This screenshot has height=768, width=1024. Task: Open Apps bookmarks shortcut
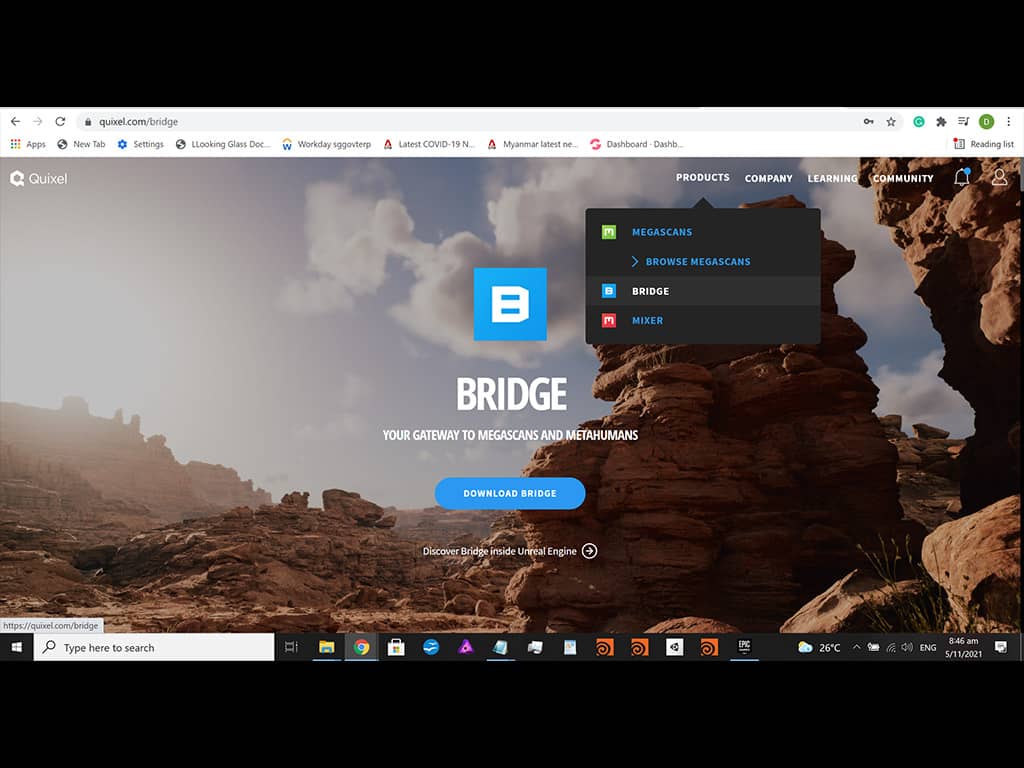pos(28,144)
